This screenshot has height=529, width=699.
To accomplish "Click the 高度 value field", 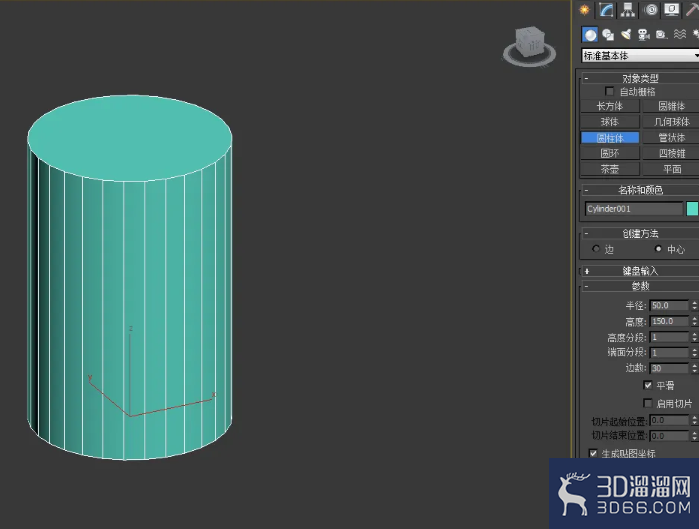I will pyautogui.click(x=670, y=321).
